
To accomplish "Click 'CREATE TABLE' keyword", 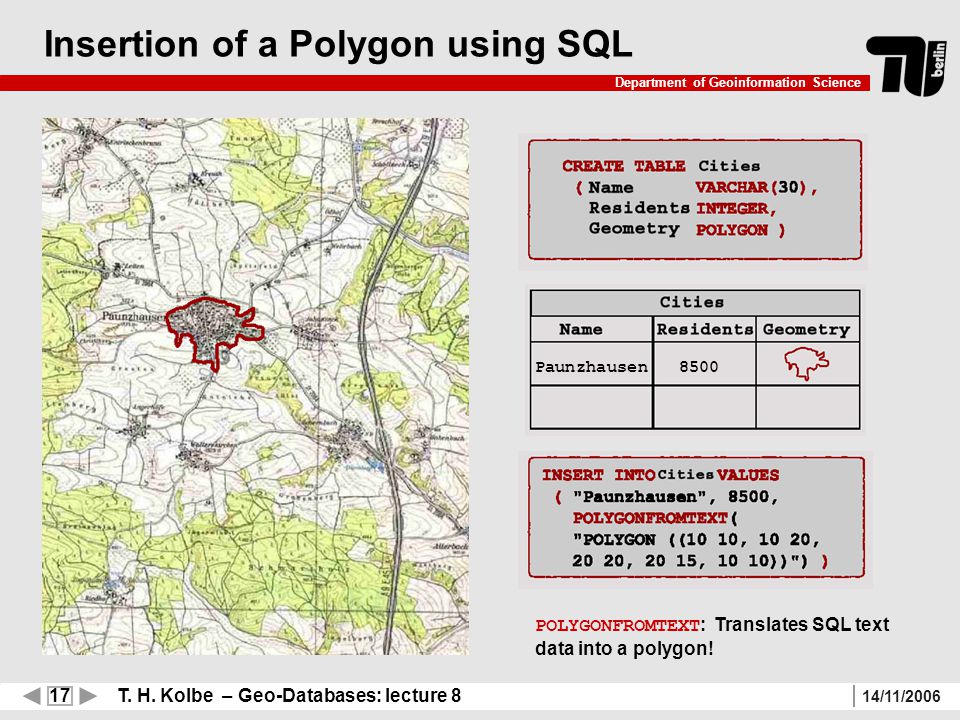I will point(623,166).
